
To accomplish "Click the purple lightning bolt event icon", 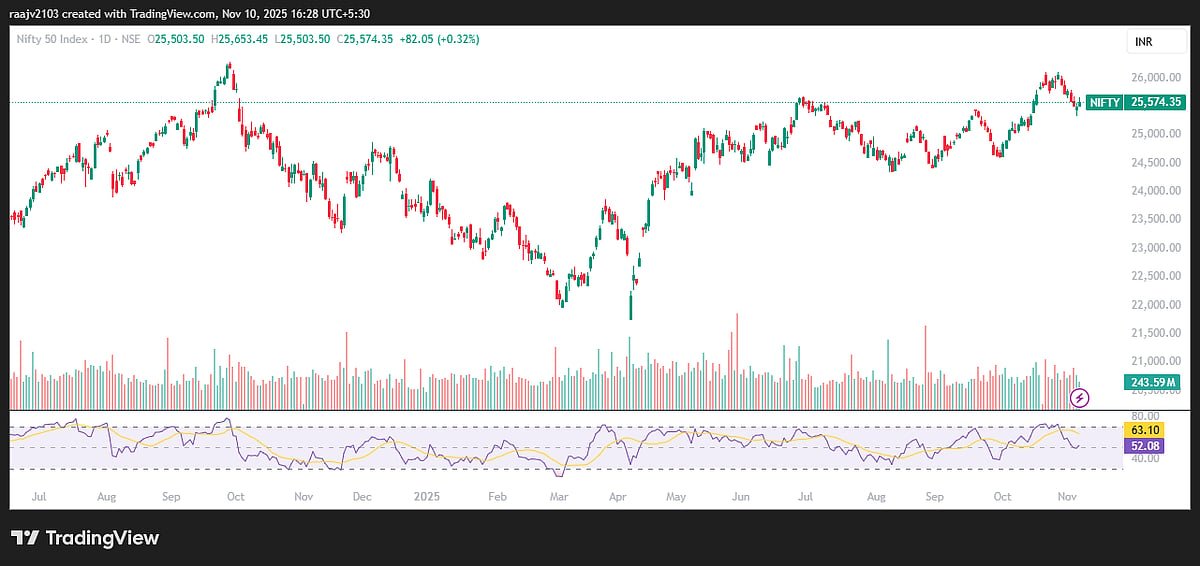I will pos(1079,398).
